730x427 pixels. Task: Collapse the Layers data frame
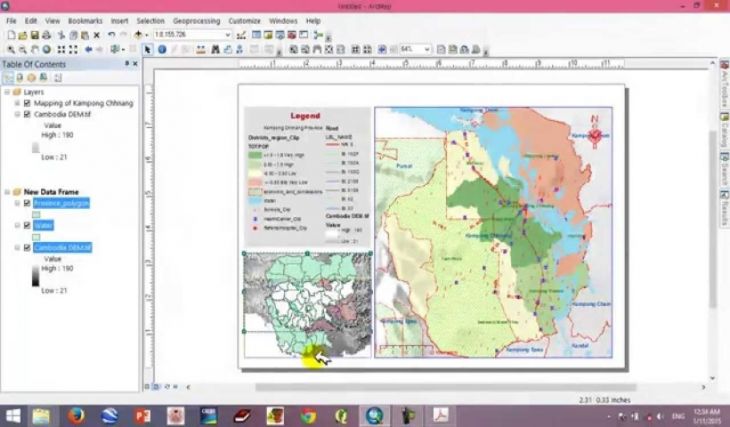(x=7, y=92)
